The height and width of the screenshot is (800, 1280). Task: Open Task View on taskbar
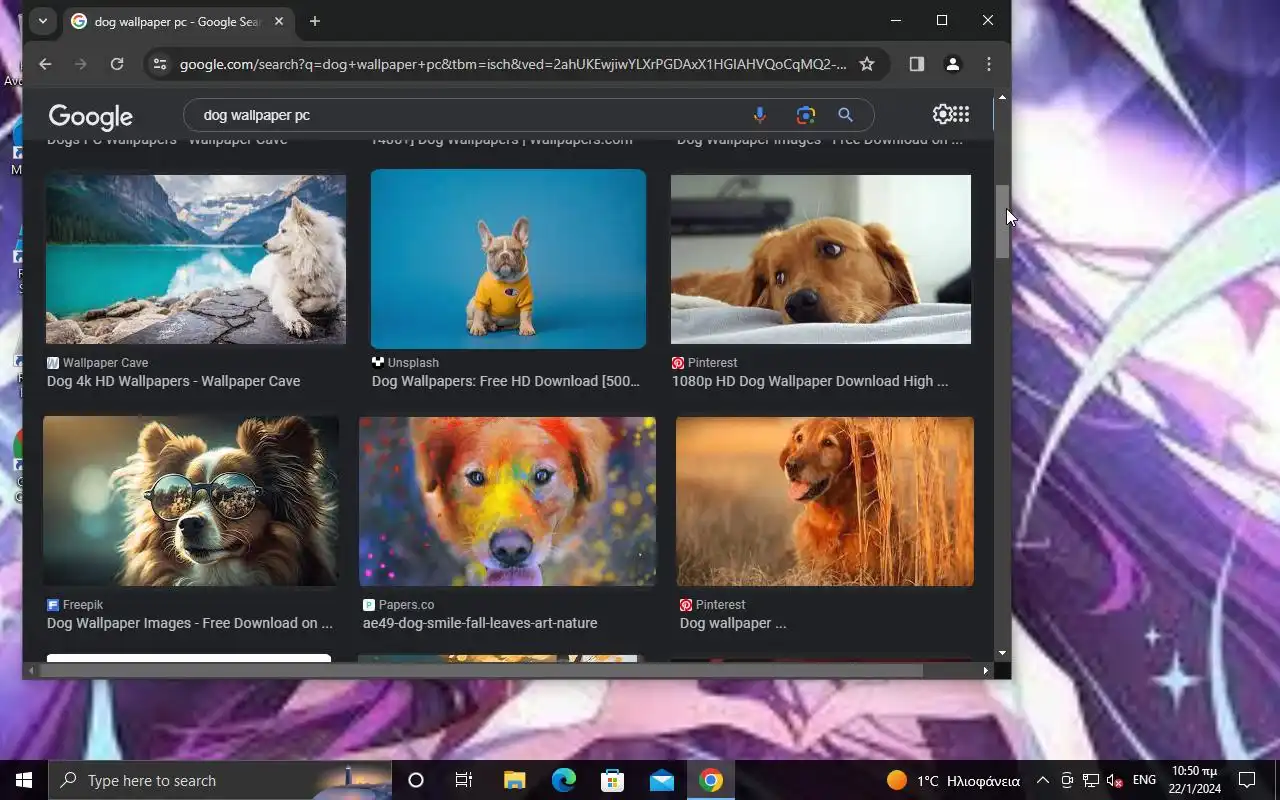(464, 780)
